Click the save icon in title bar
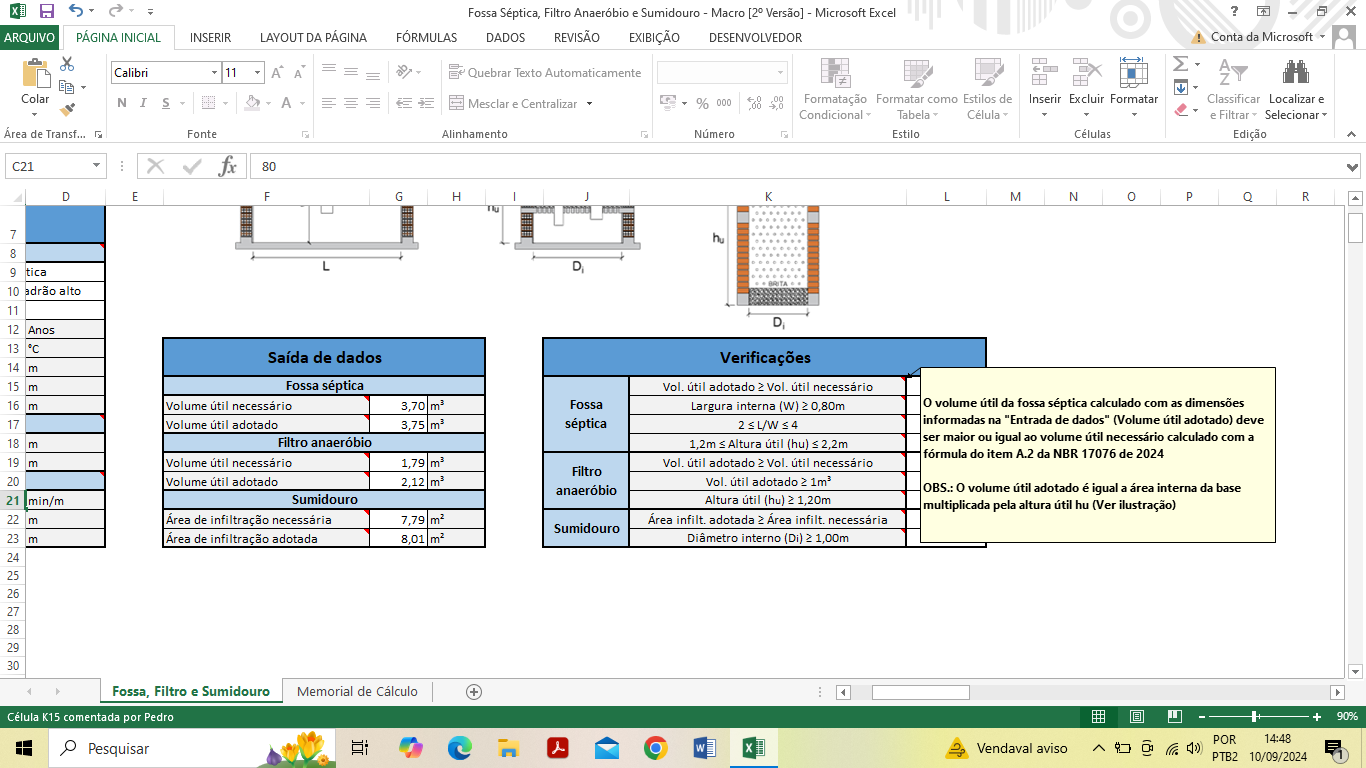The image size is (1366, 768). pyautogui.click(x=46, y=11)
